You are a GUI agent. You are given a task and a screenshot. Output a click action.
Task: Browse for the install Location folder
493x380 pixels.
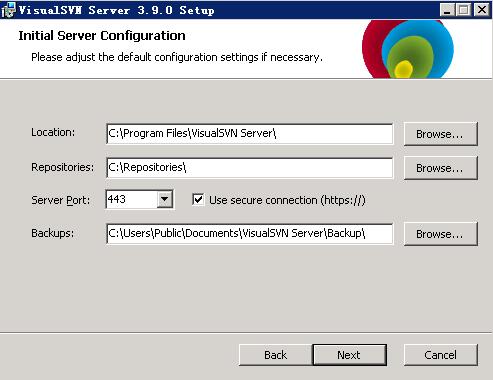pos(441,134)
